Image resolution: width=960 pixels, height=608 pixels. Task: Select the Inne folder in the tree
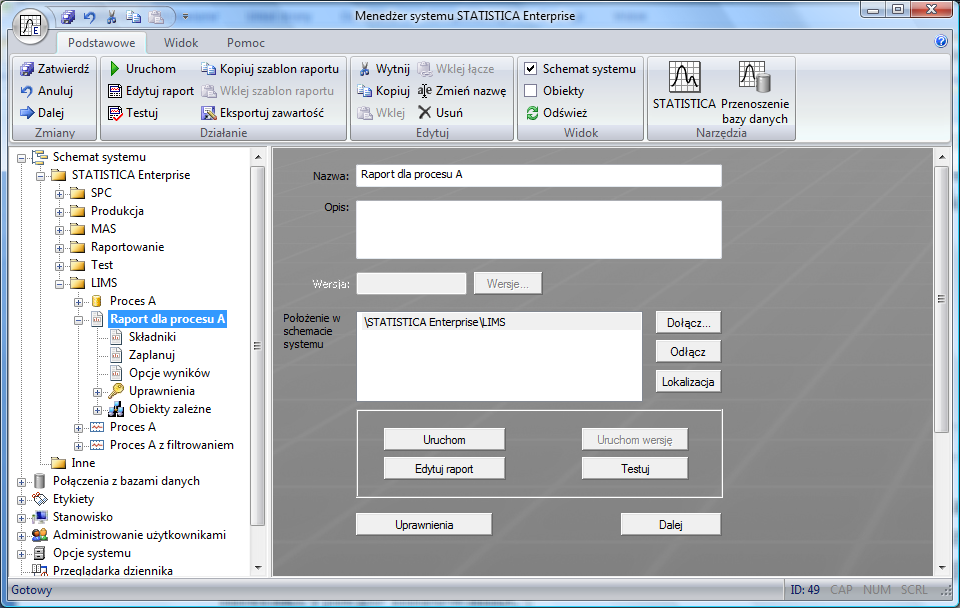coord(83,463)
